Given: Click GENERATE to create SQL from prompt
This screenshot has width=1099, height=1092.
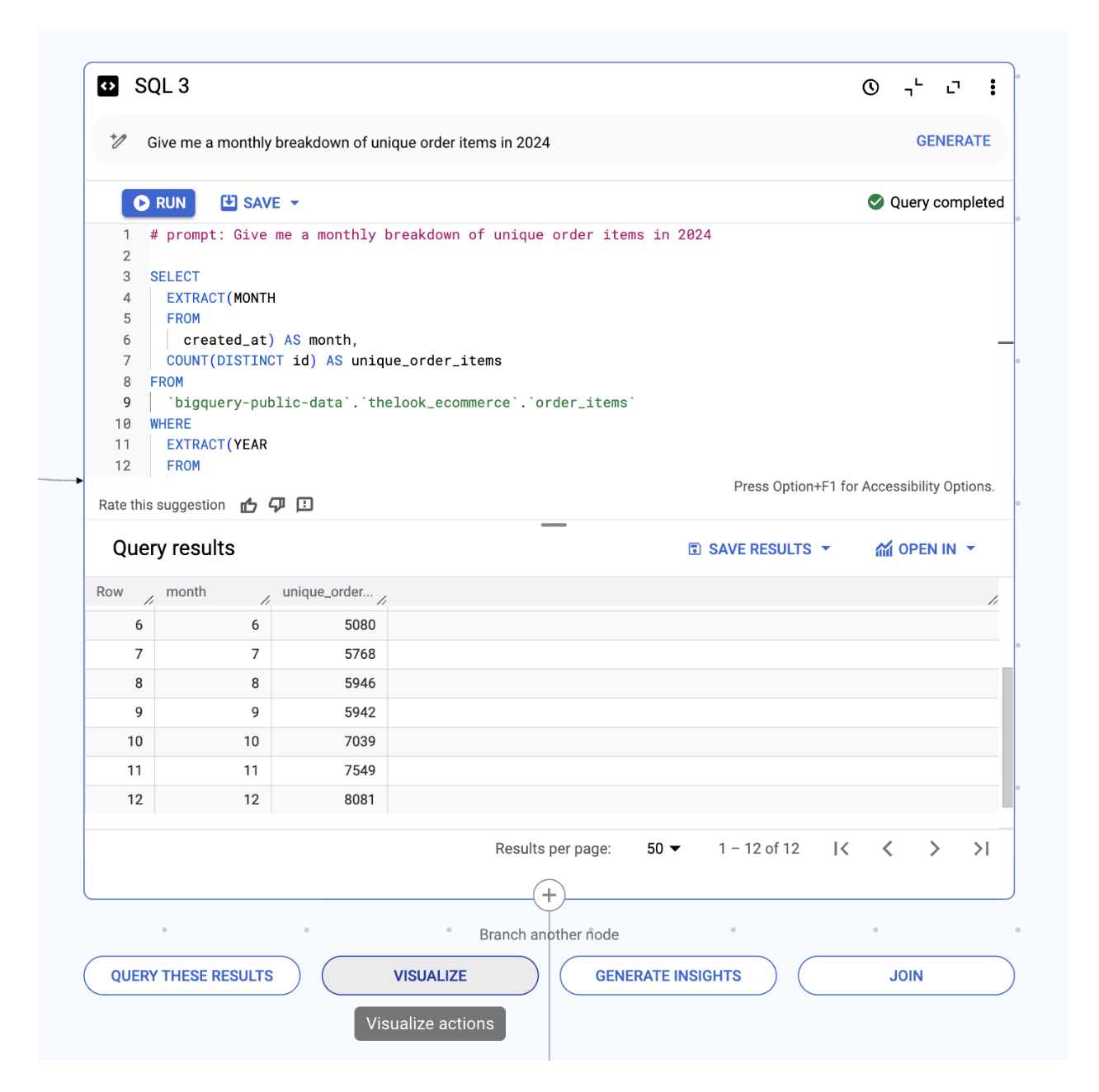Looking at the screenshot, I should [x=953, y=141].
